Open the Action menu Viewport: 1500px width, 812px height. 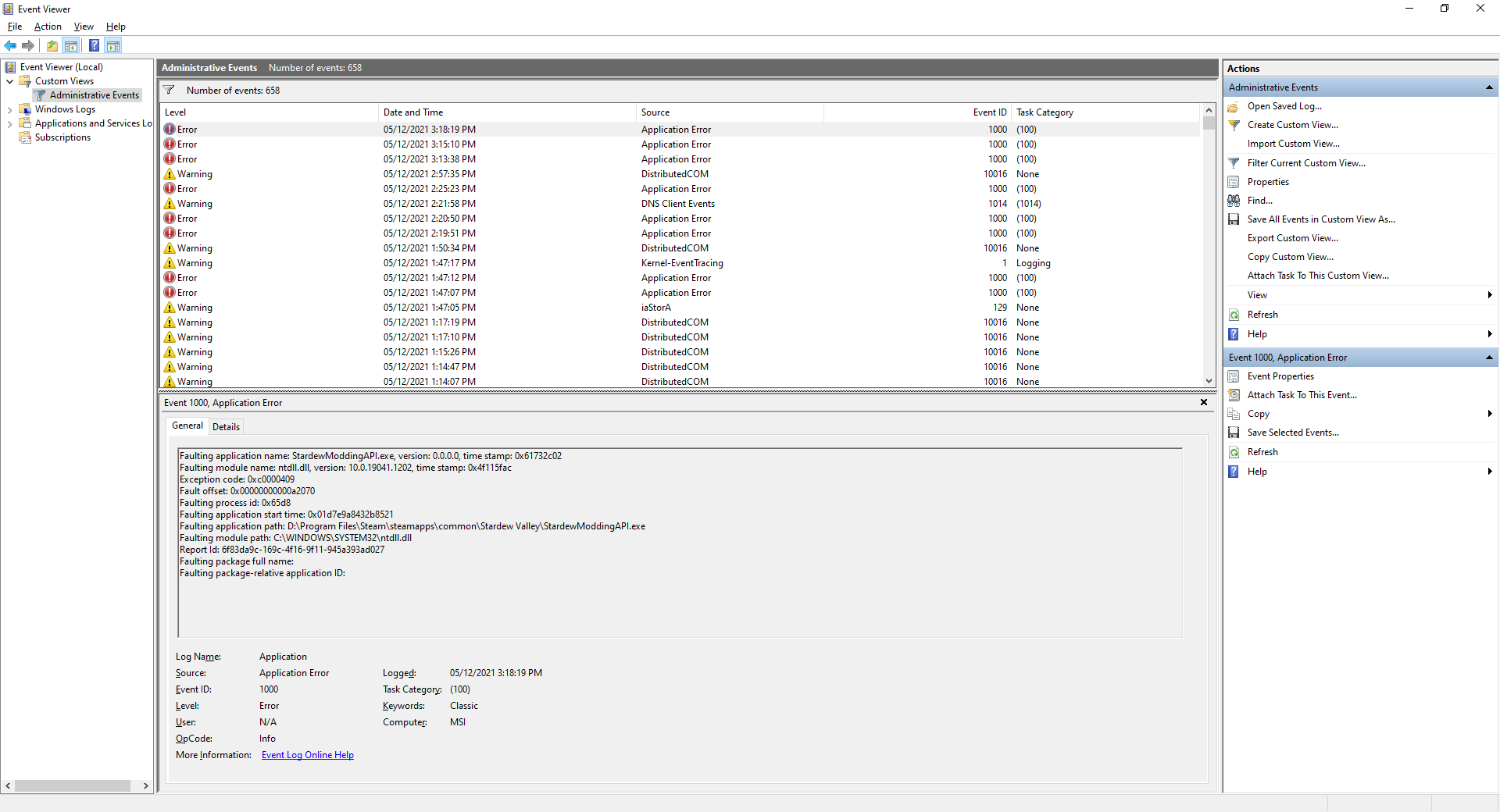pos(47,26)
